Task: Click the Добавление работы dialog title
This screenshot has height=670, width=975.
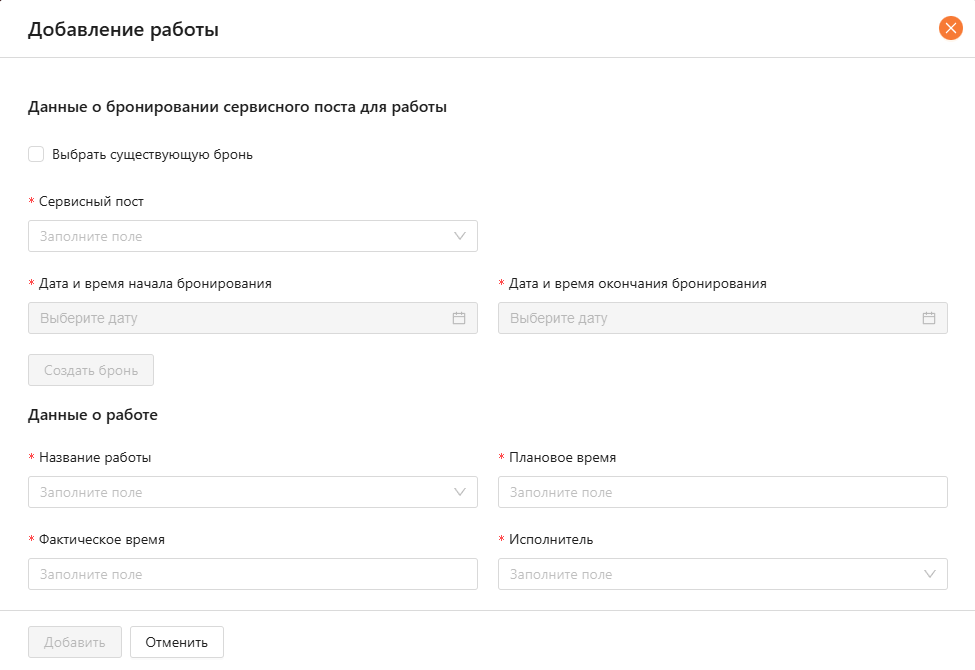Action: tap(123, 29)
